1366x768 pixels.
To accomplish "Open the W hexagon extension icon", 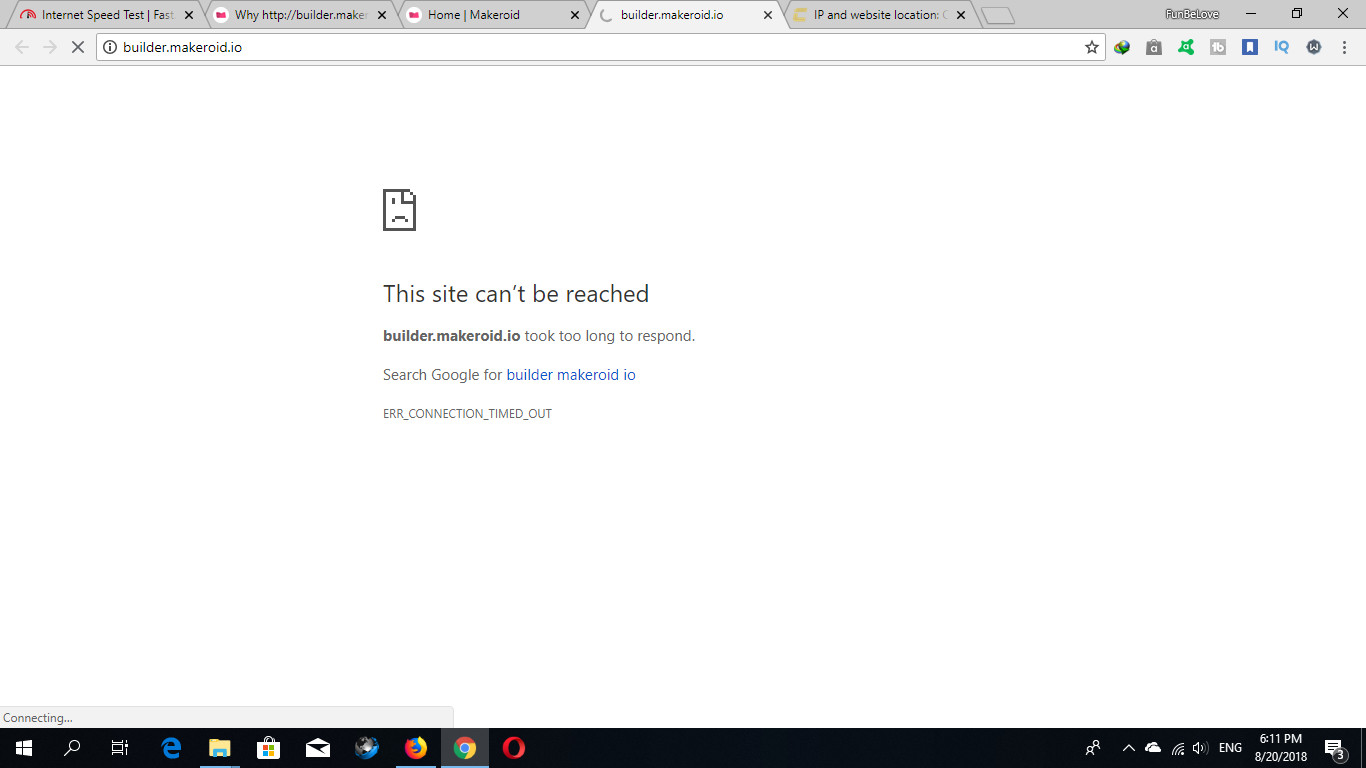I will (1314, 47).
